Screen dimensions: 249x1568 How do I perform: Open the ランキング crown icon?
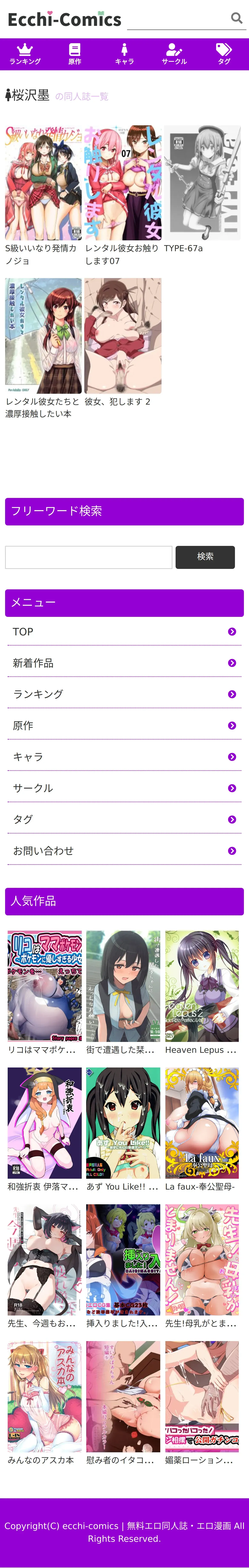(x=25, y=49)
